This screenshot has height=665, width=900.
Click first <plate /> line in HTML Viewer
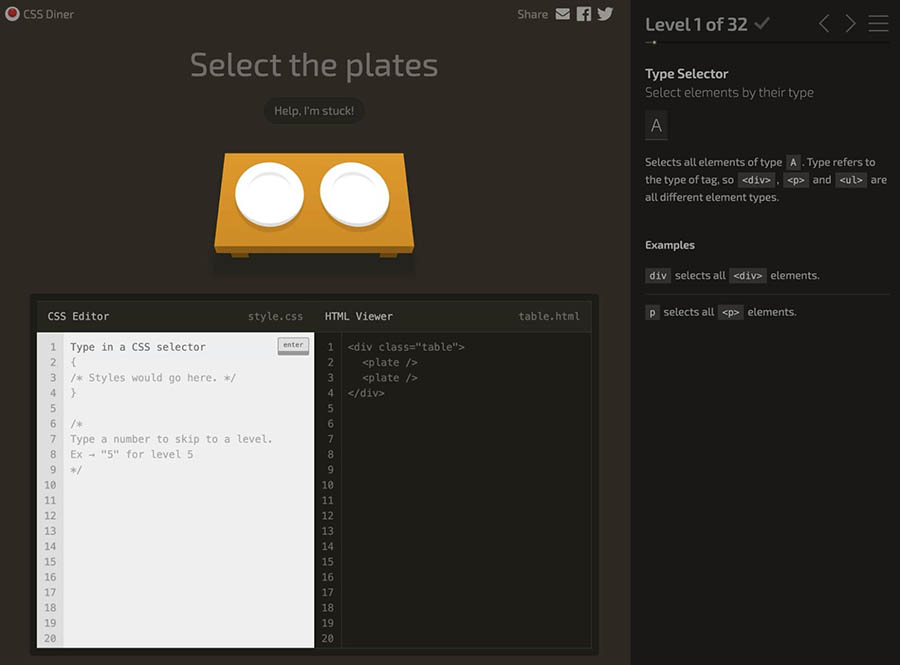[390, 362]
